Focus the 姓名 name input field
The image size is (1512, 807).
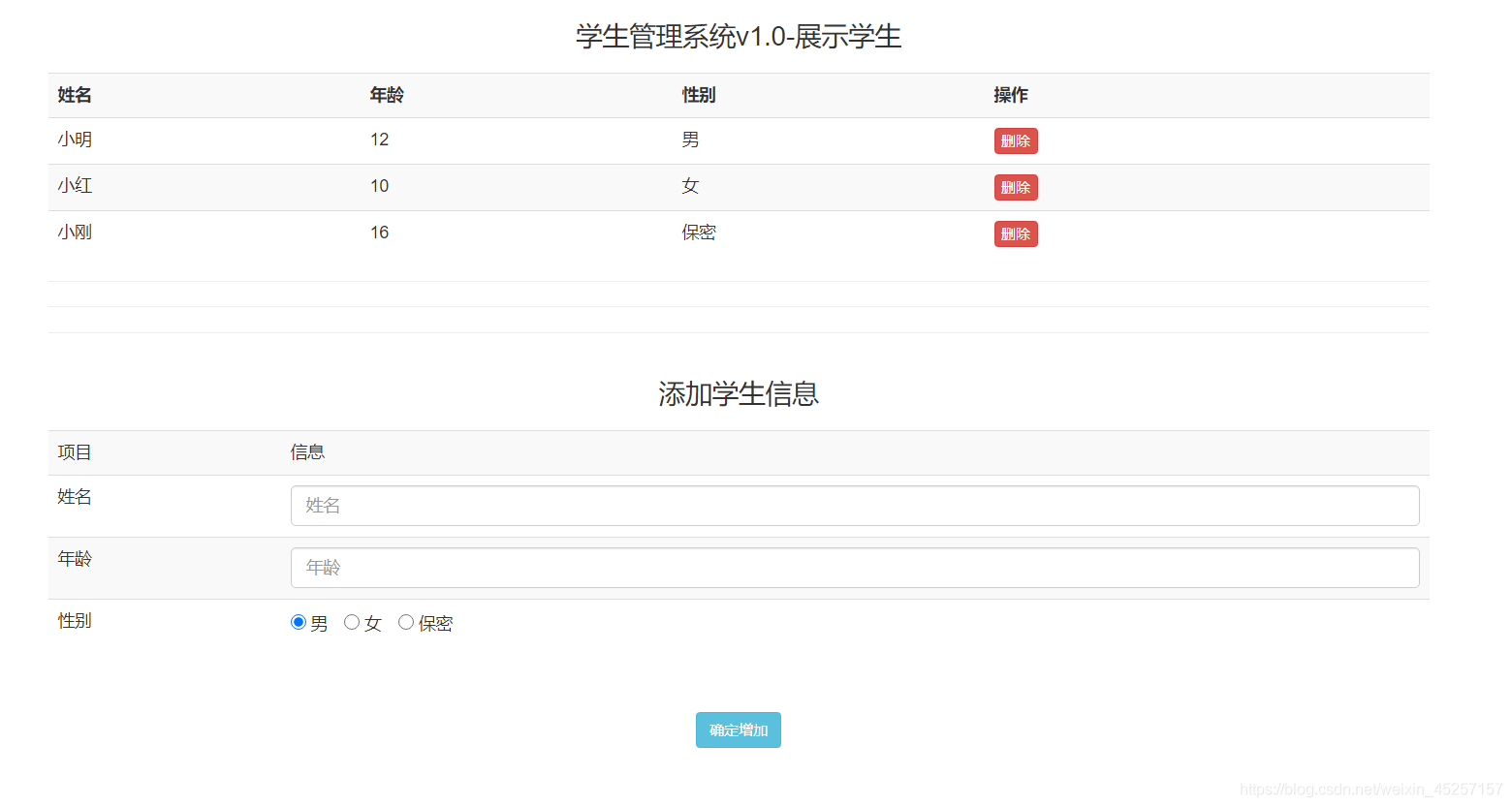tap(855, 506)
